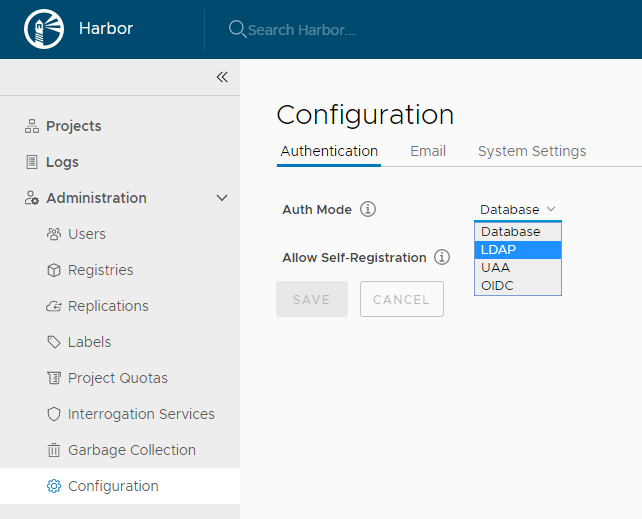The height and width of the screenshot is (519, 642).
Task: Show Auth Mode info tooltip icon
Action: click(368, 209)
